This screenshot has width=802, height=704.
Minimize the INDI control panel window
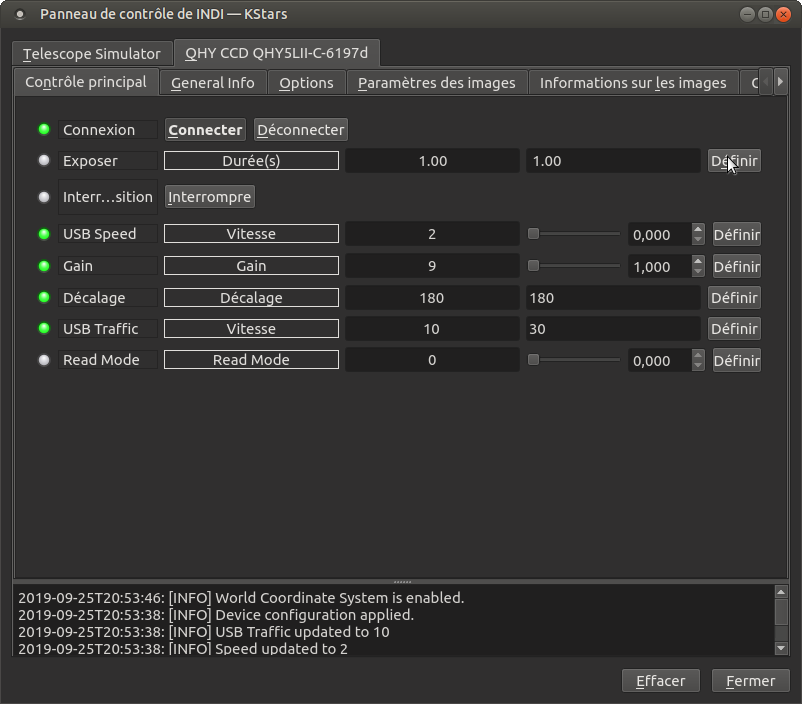747,14
